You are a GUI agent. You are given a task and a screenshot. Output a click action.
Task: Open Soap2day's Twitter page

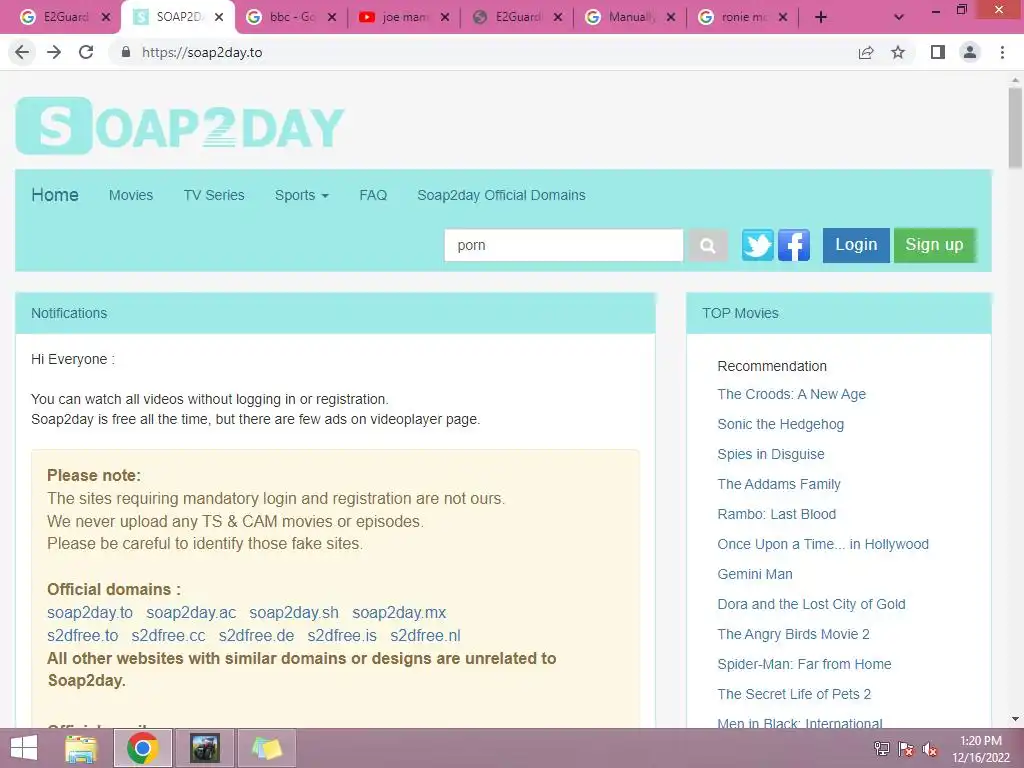(x=758, y=246)
